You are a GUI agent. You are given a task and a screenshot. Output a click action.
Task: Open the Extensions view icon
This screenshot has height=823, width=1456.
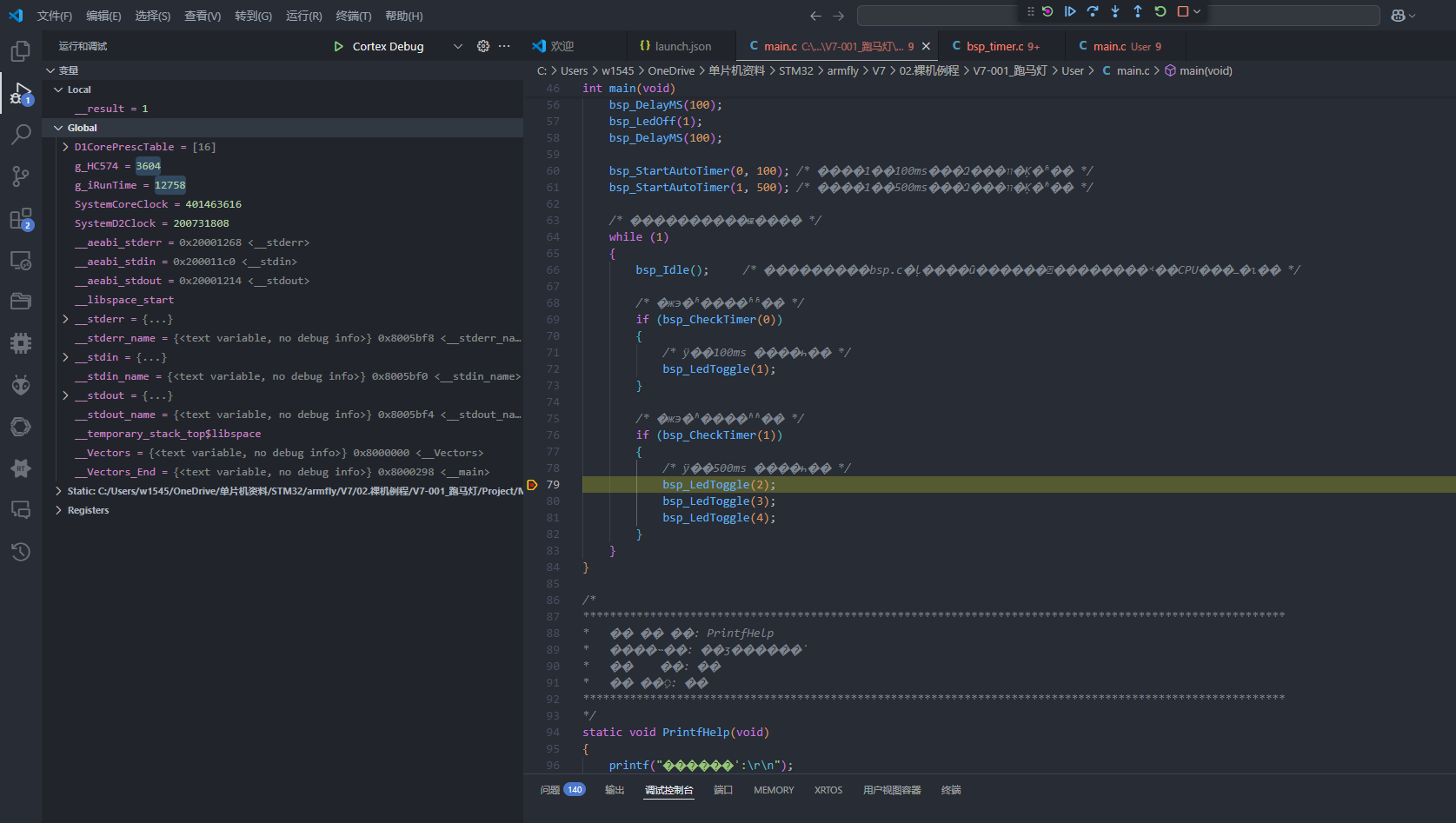click(21, 218)
